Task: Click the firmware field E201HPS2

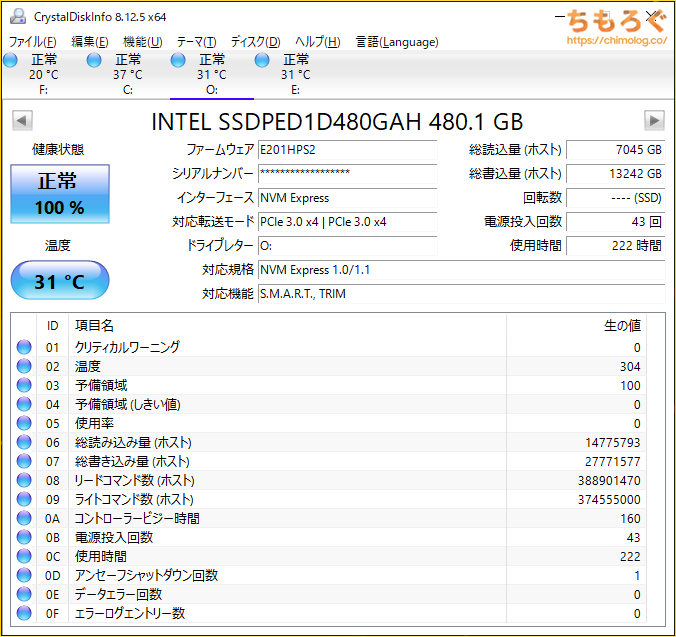Action: (347, 150)
